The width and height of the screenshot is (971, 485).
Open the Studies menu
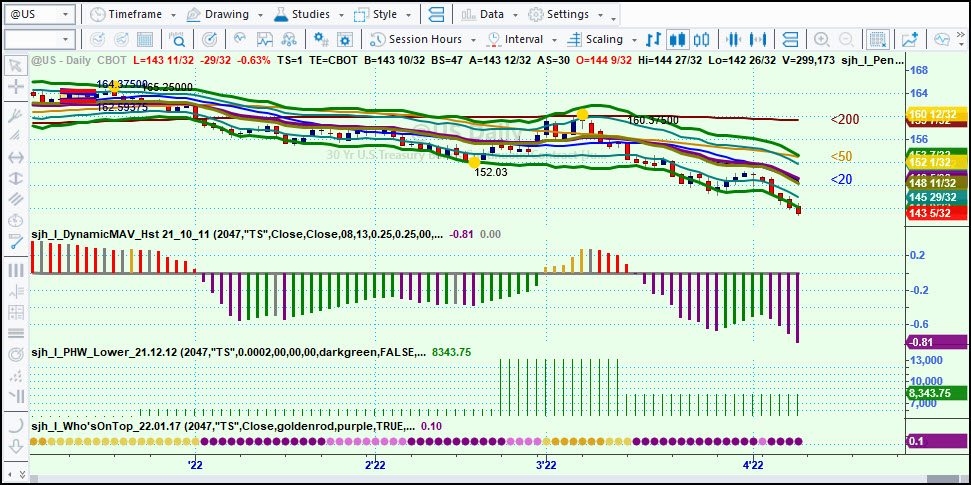pos(308,14)
